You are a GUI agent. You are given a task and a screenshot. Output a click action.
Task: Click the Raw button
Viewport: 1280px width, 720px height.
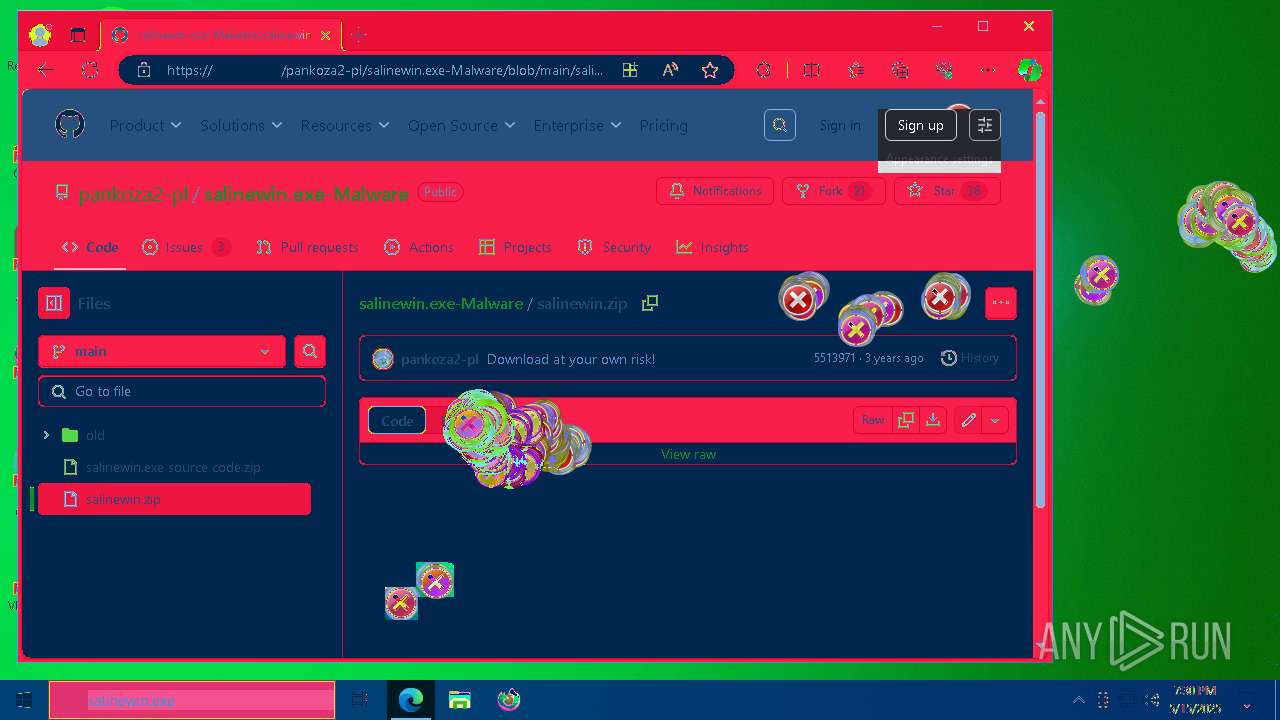tap(873, 420)
